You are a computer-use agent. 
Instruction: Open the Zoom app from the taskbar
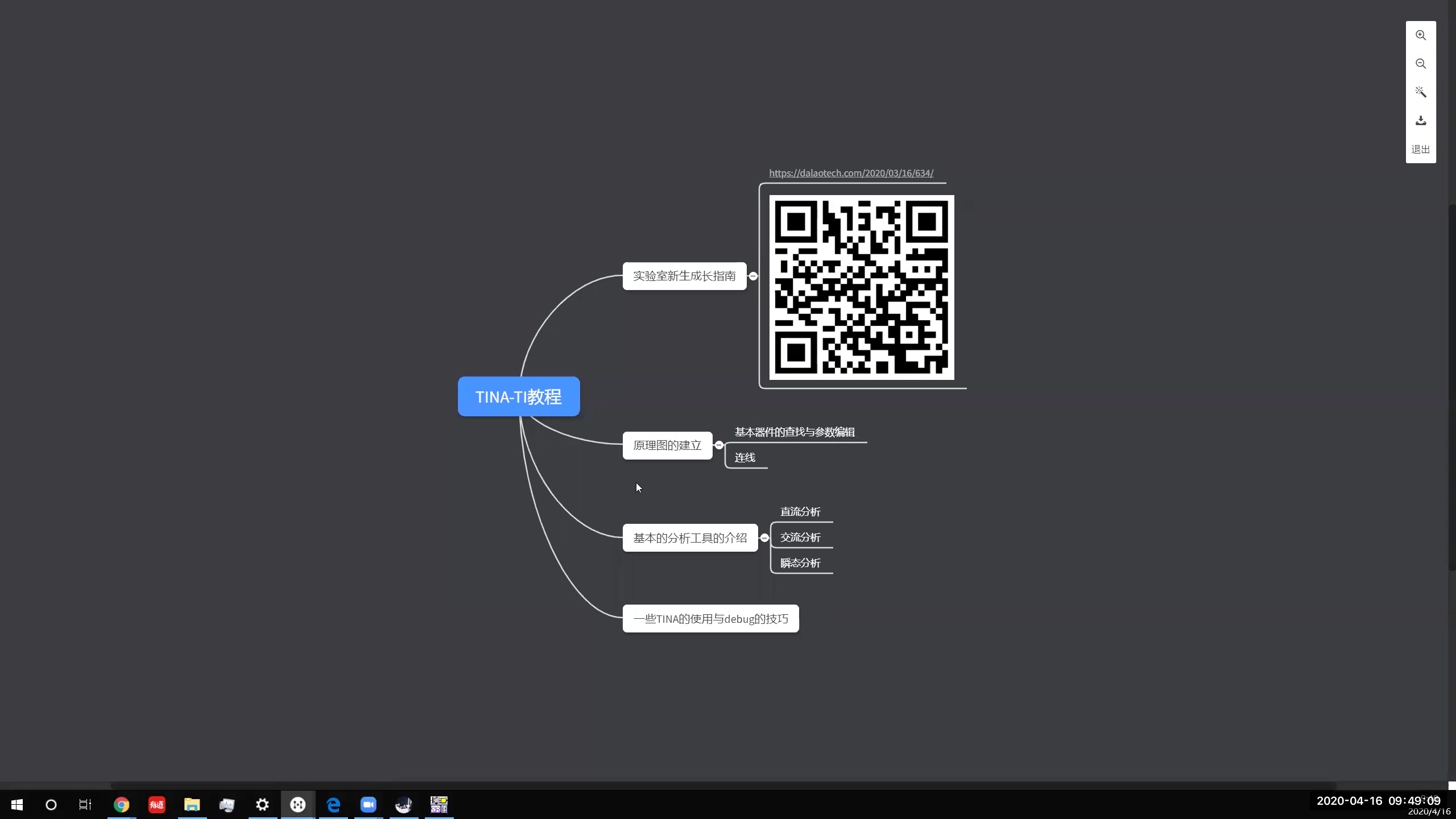click(369, 805)
